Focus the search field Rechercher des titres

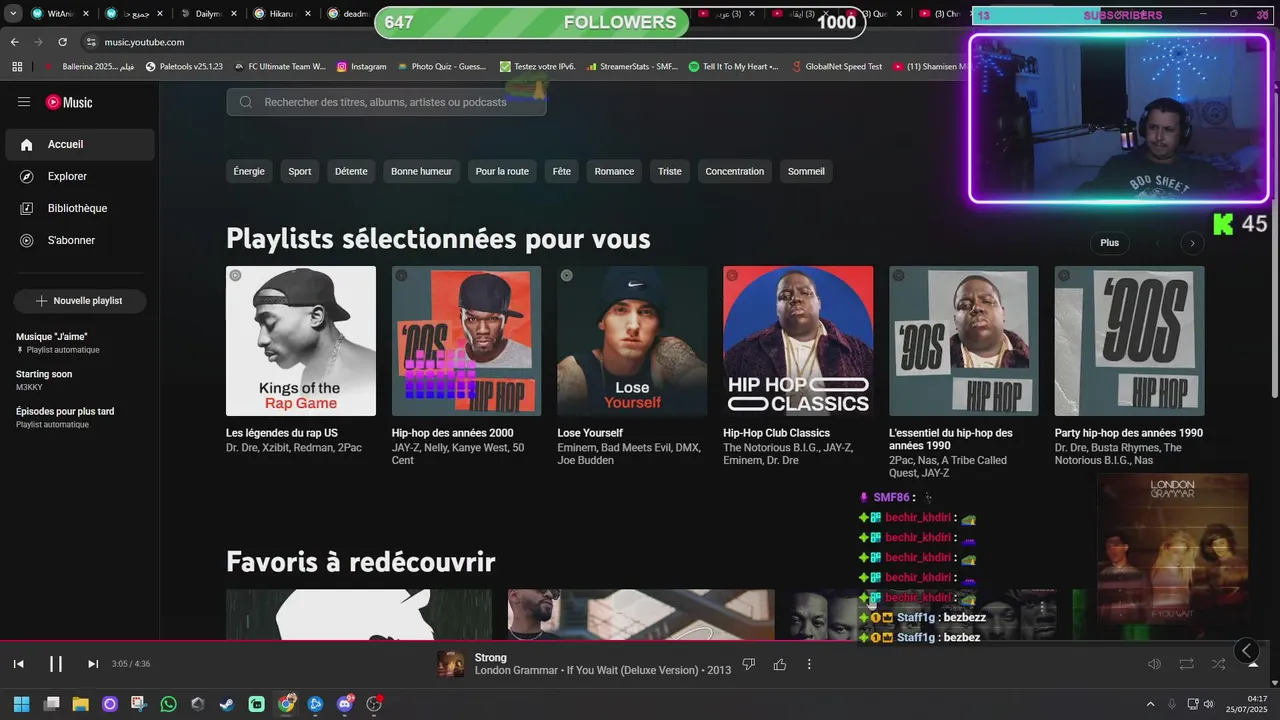386,102
